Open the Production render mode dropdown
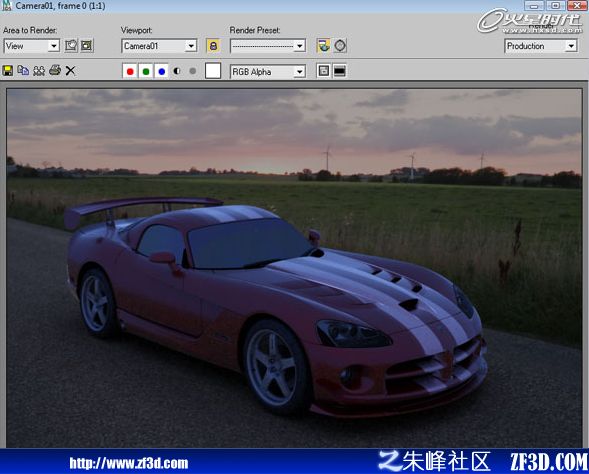This screenshot has width=589, height=474. [x=541, y=46]
